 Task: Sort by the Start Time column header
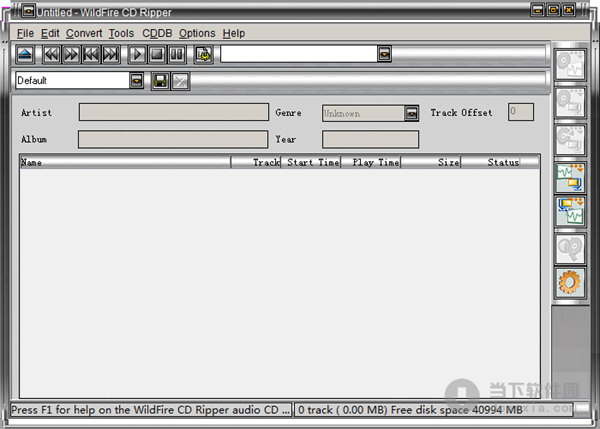click(x=311, y=162)
